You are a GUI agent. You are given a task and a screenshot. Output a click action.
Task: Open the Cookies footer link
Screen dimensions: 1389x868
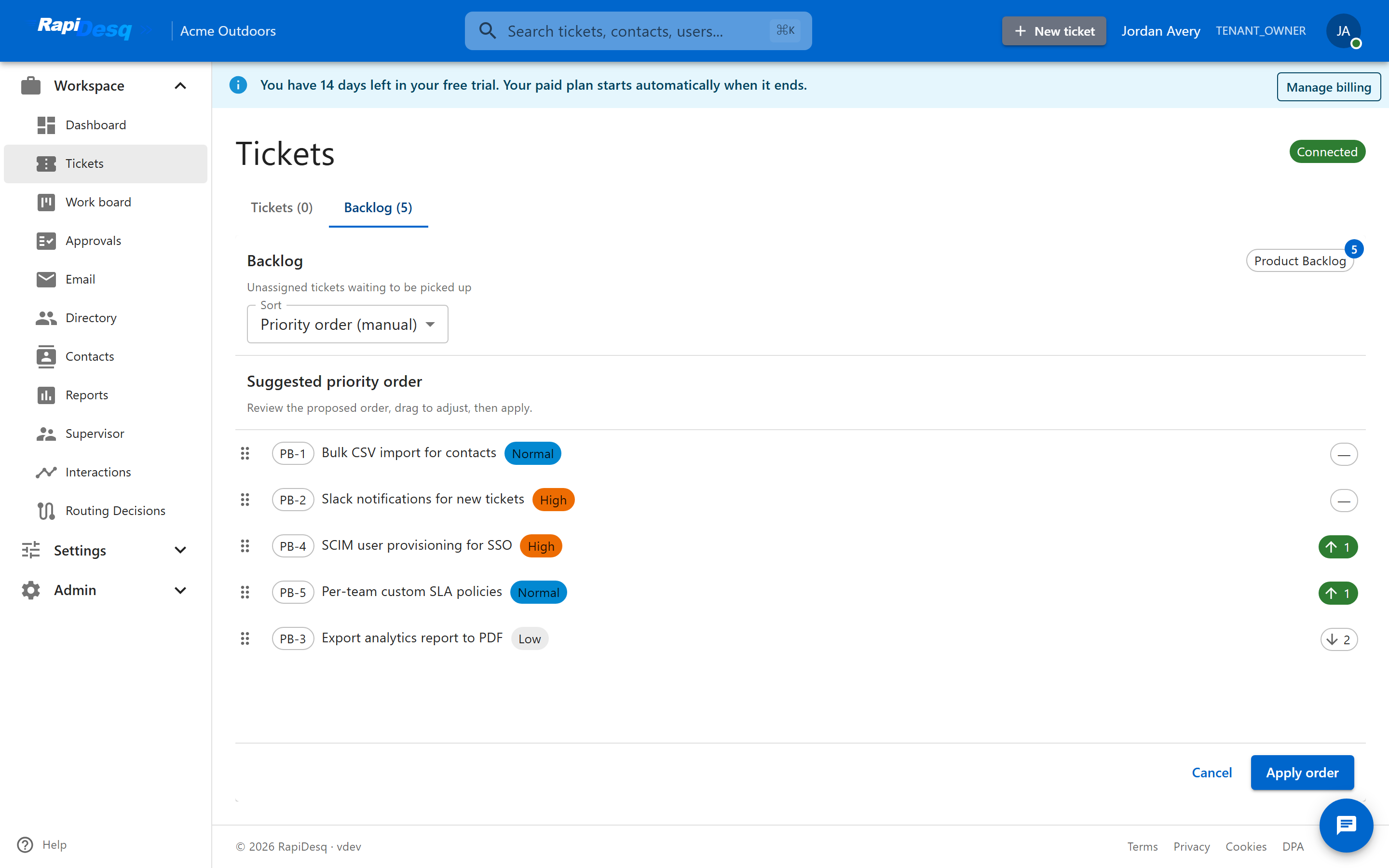[x=1246, y=847]
